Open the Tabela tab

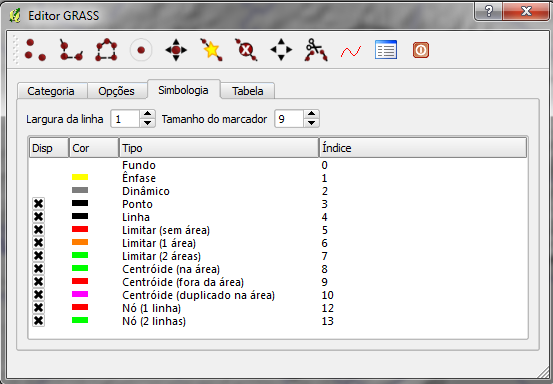(248, 91)
